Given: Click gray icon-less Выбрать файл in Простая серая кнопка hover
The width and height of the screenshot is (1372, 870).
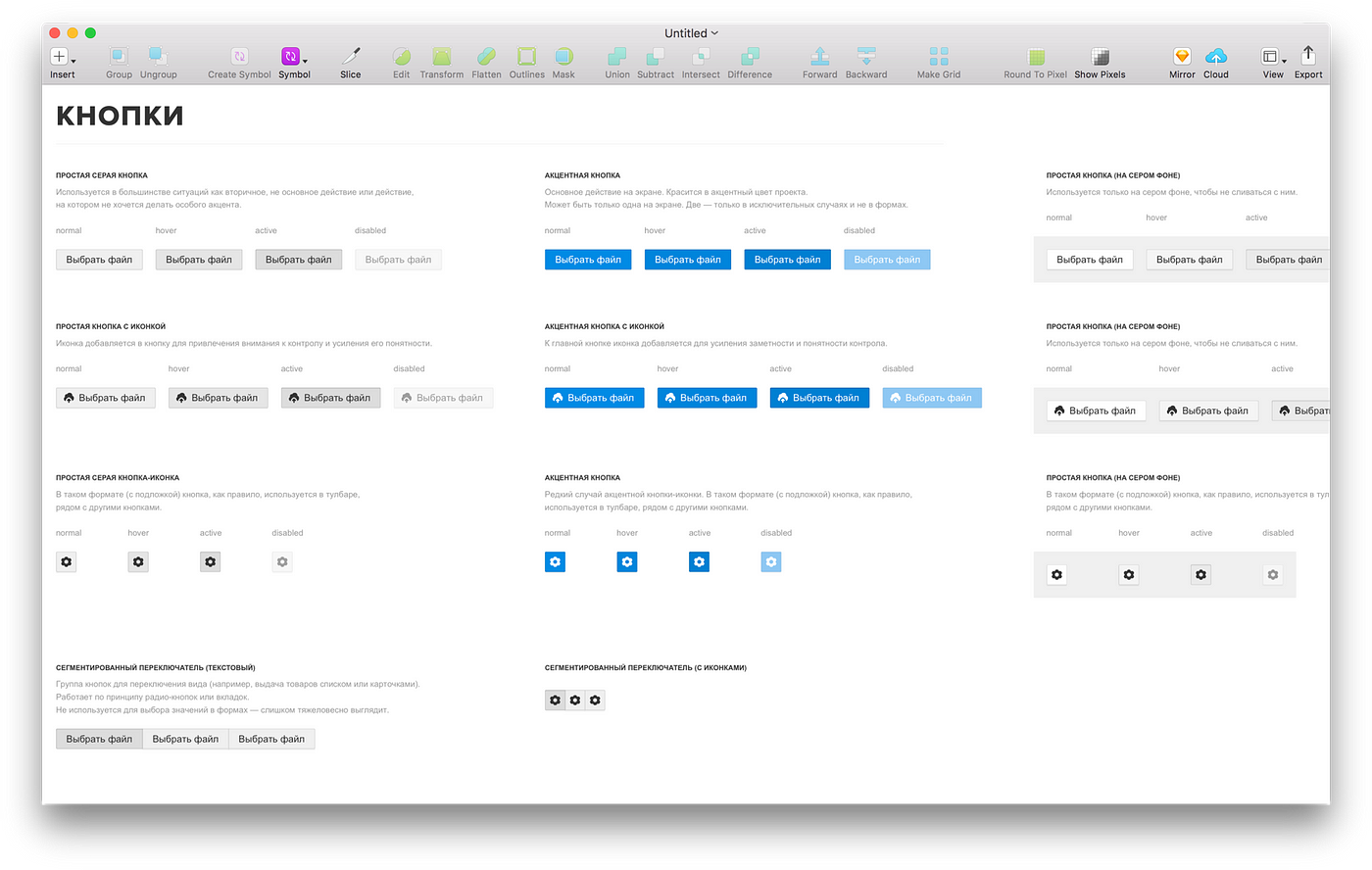Looking at the screenshot, I should [199, 260].
